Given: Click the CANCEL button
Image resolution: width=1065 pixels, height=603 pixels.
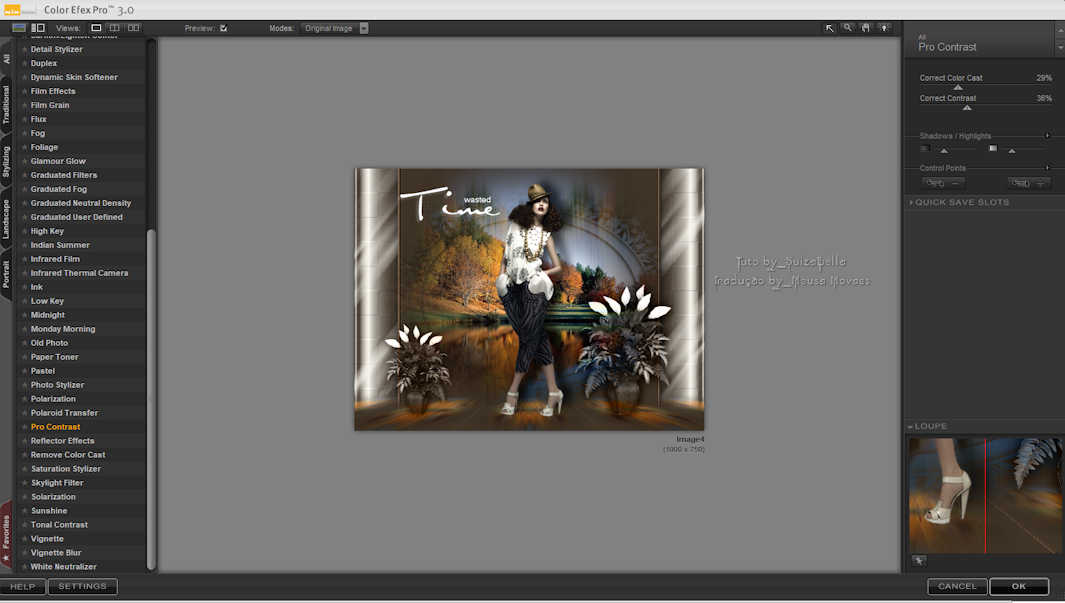Looking at the screenshot, I should pyautogui.click(x=957, y=587).
